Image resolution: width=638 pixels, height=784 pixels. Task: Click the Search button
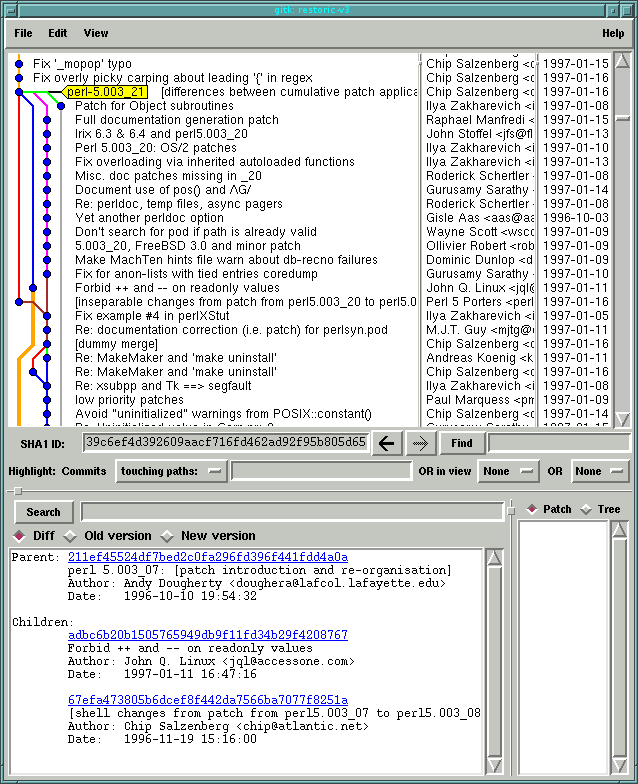[44, 512]
